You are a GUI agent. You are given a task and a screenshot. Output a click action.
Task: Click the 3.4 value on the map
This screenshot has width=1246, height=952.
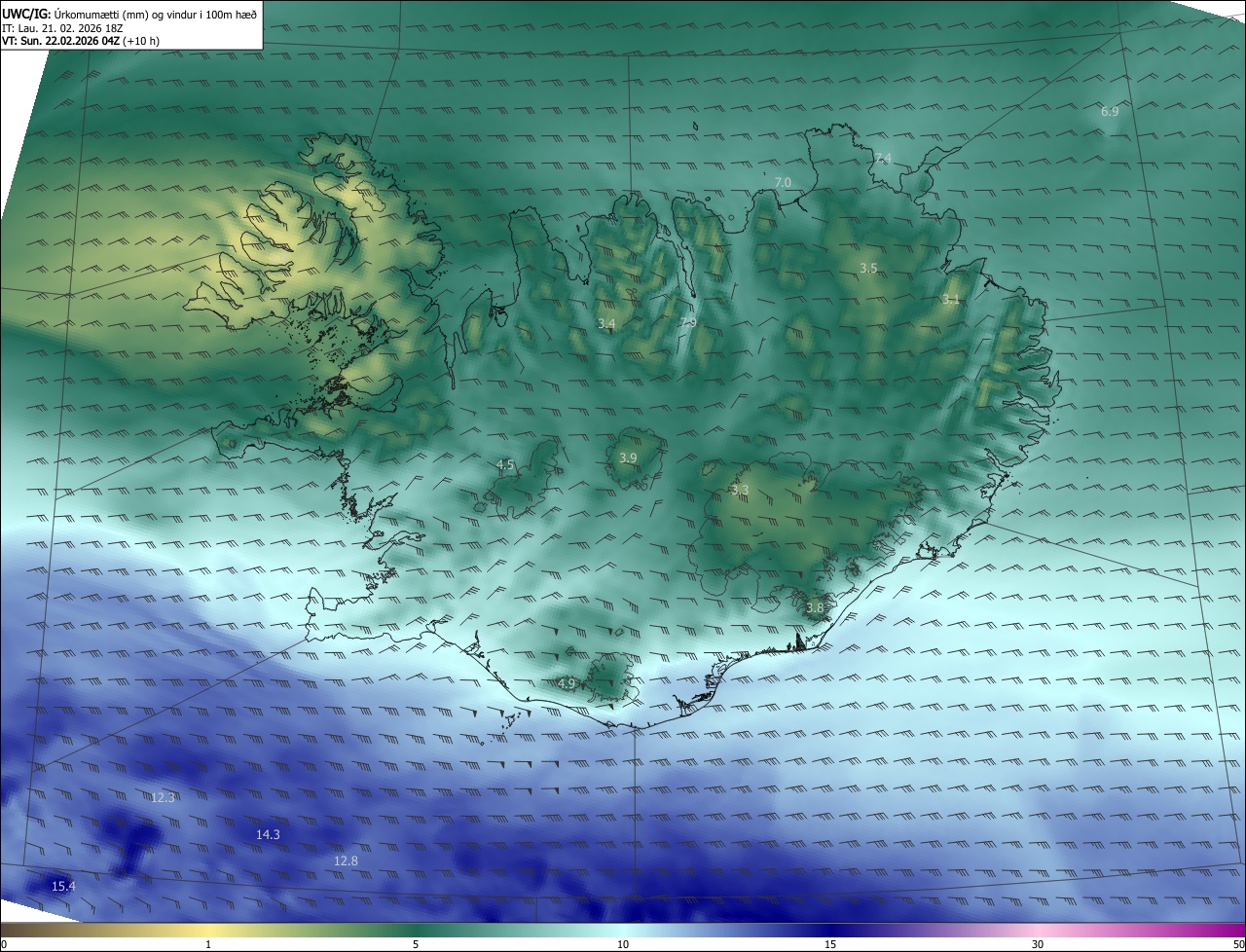click(x=606, y=323)
